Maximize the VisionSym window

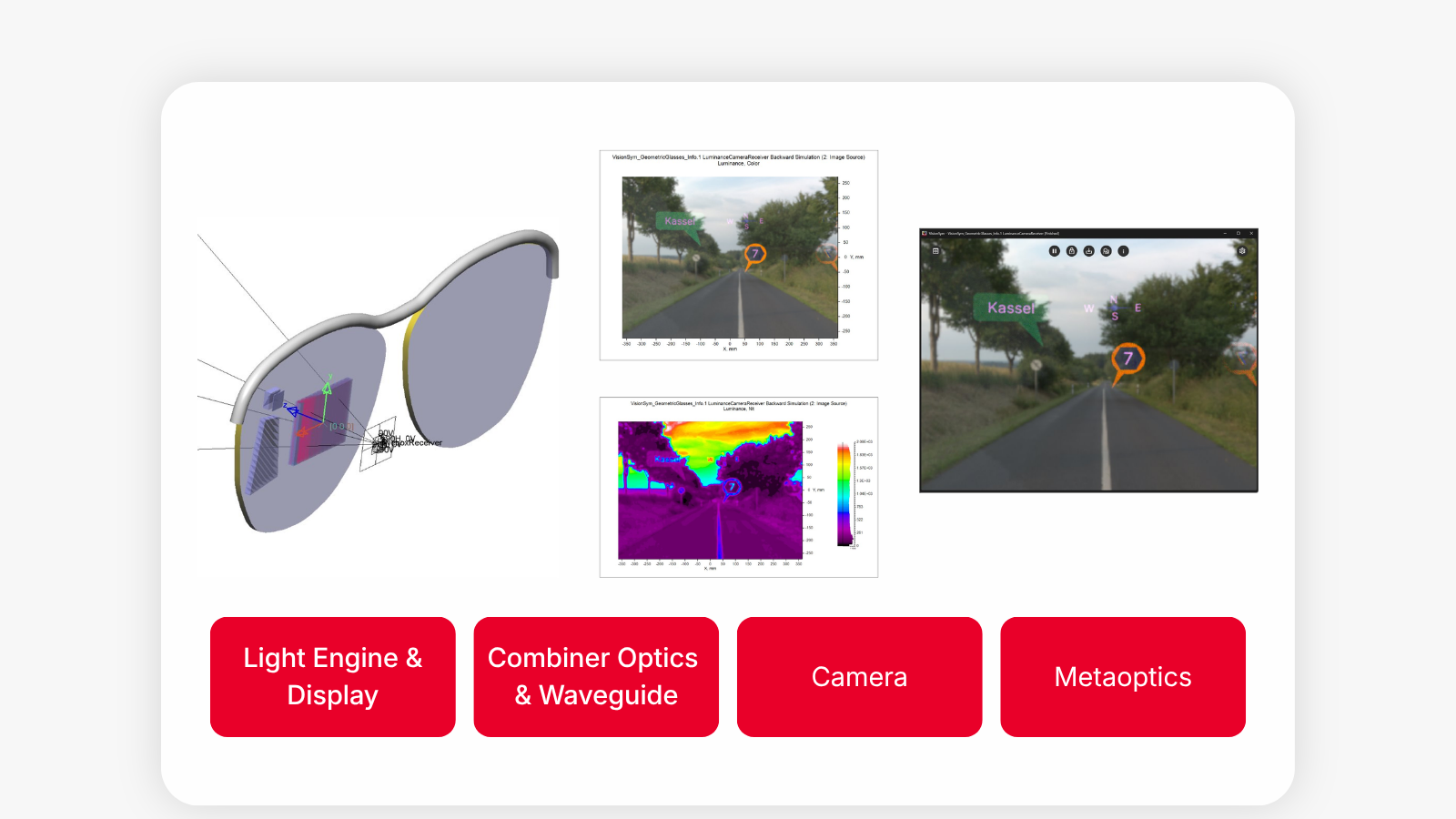[1239, 233]
